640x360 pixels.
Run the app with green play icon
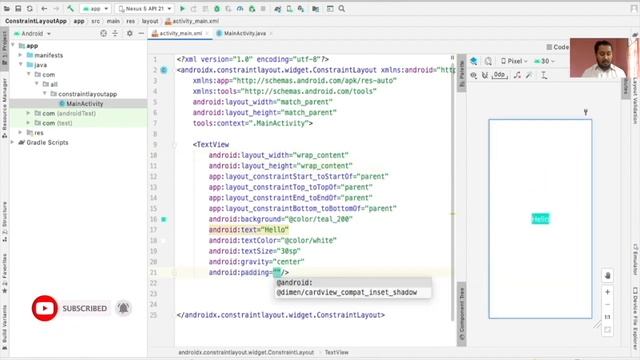click(x=182, y=9)
